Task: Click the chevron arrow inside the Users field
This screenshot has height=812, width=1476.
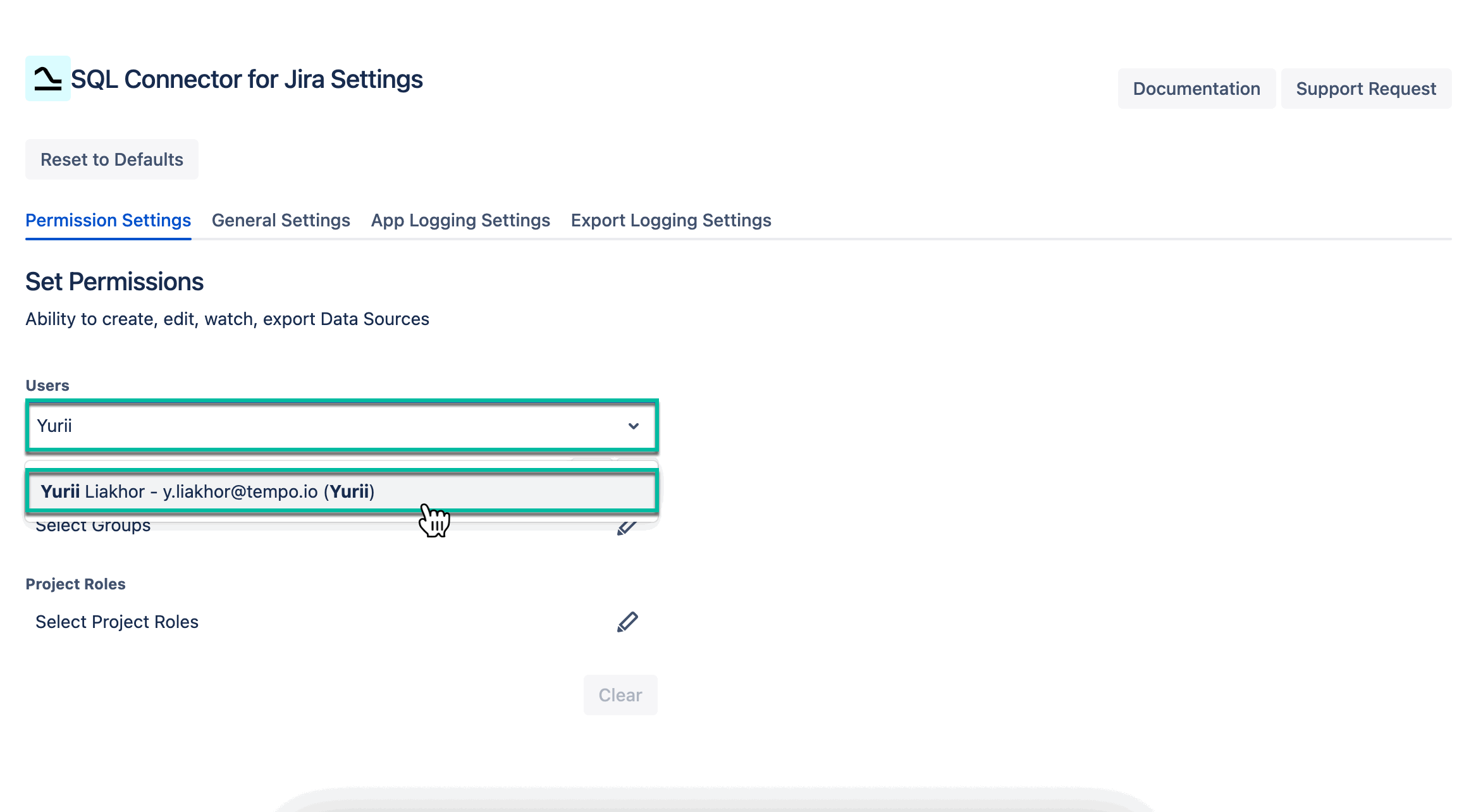Action: 634,426
